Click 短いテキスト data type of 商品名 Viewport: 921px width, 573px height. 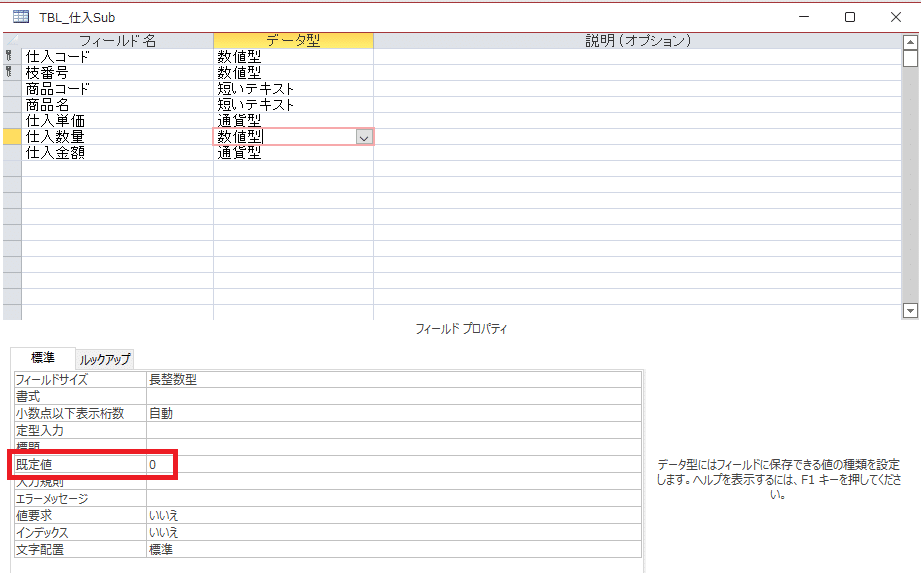pos(293,105)
